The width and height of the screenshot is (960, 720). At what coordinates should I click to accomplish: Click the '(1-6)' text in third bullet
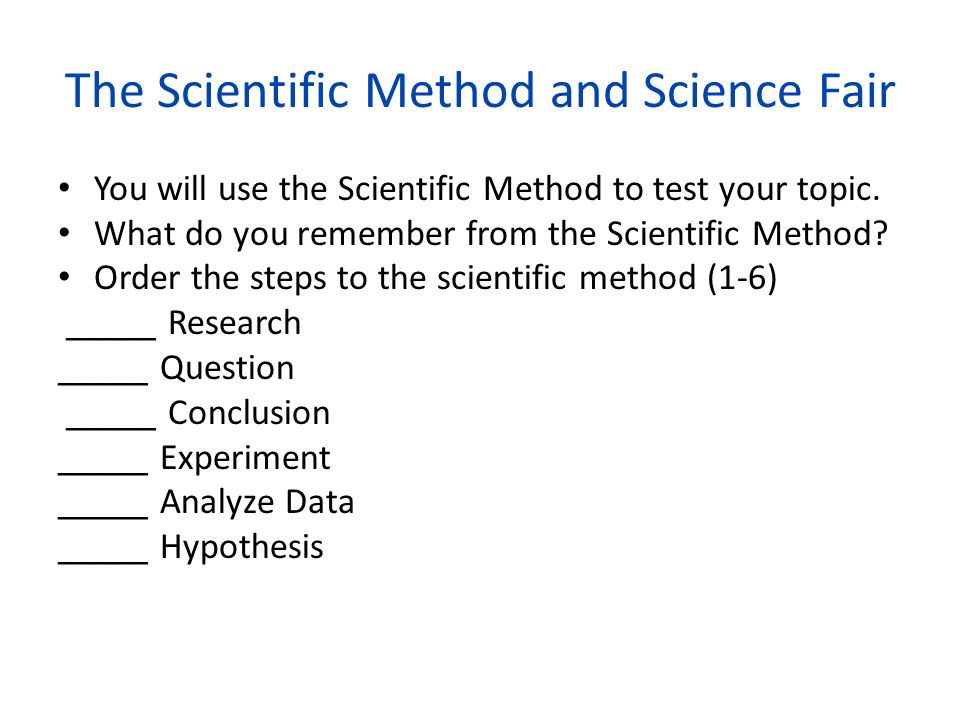pyautogui.click(x=742, y=279)
